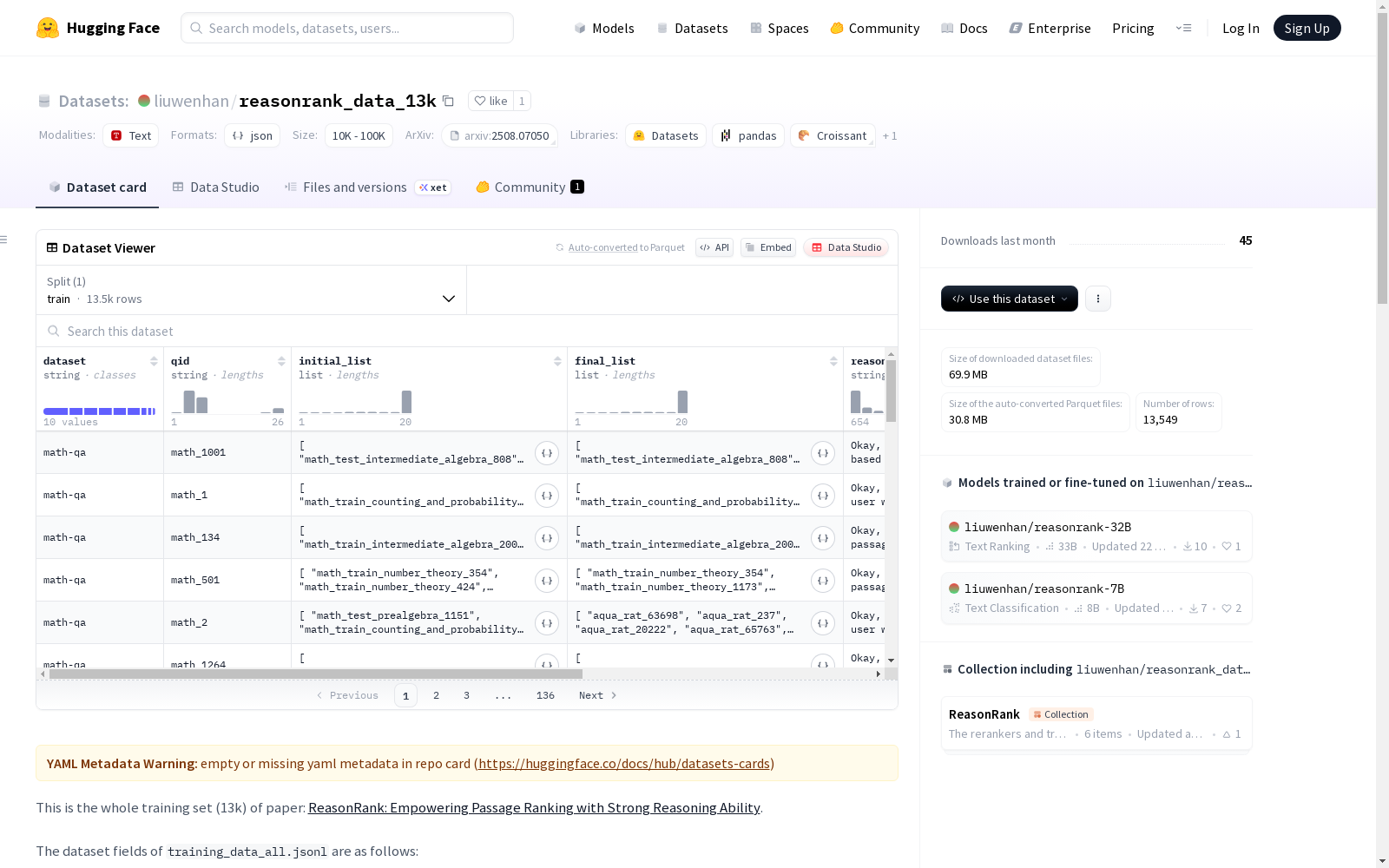Sort by the final_list column sort icon

pos(833,361)
